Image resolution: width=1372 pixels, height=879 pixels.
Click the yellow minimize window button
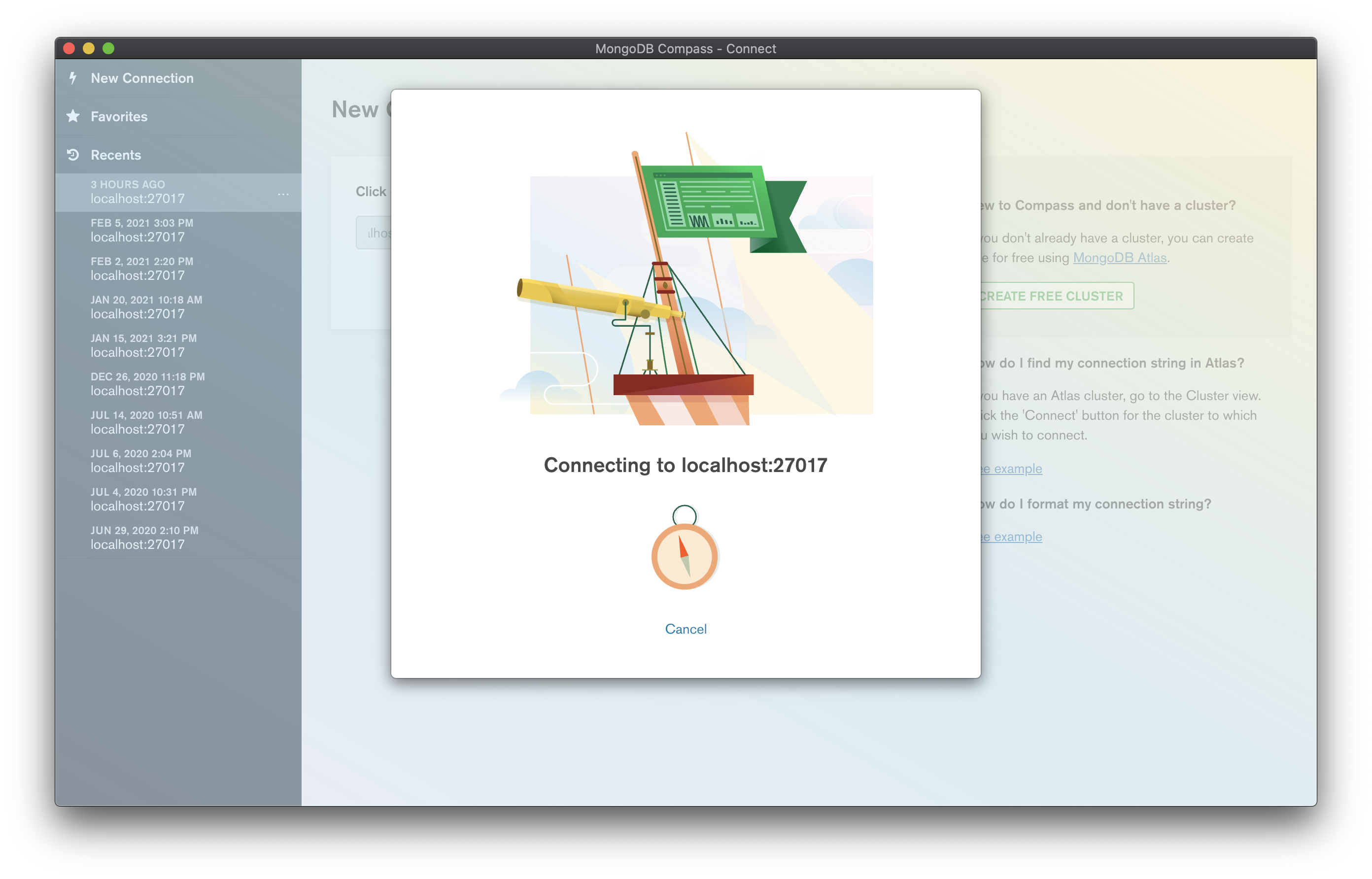tap(89, 48)
